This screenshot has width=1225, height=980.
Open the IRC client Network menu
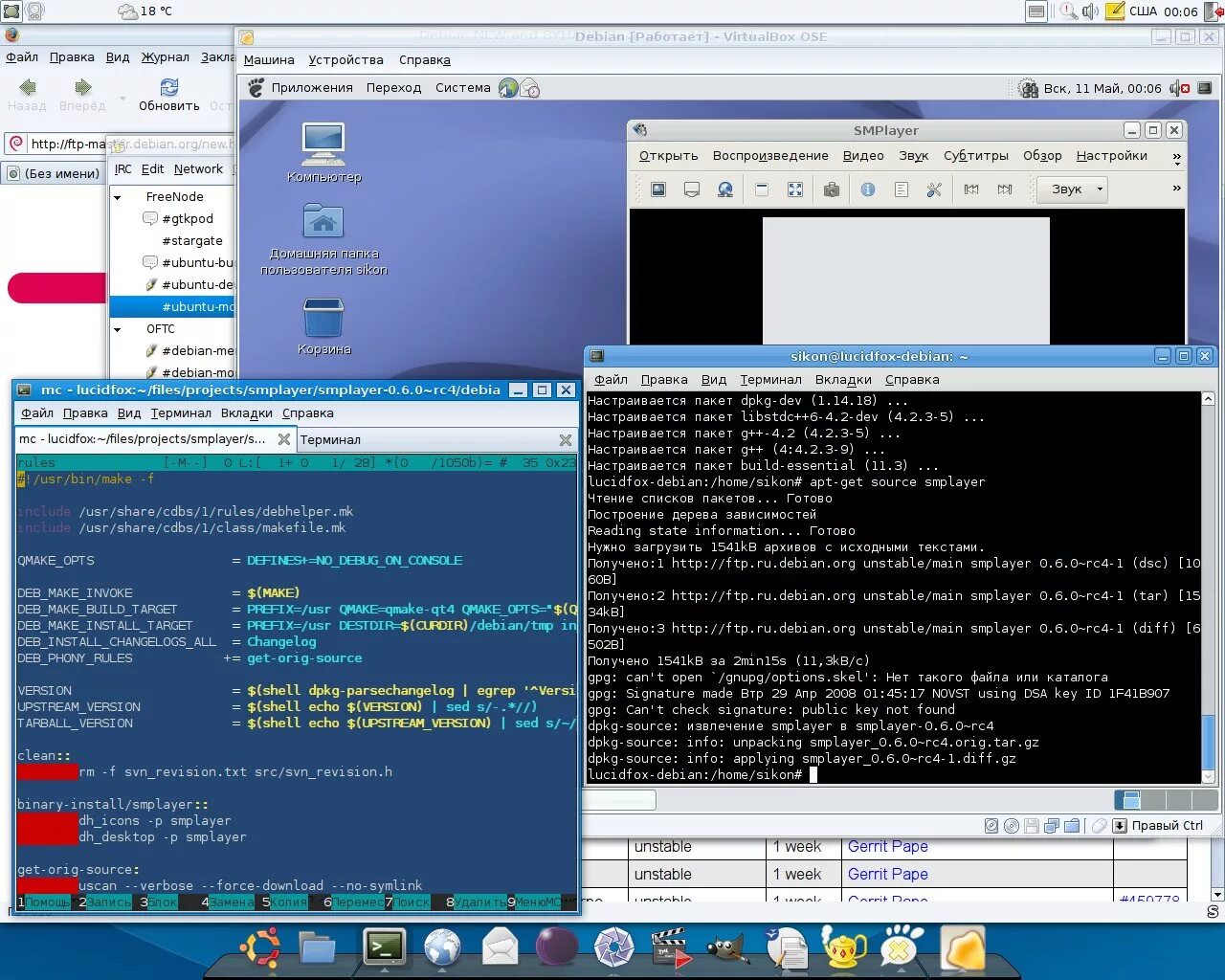point(198,169)
